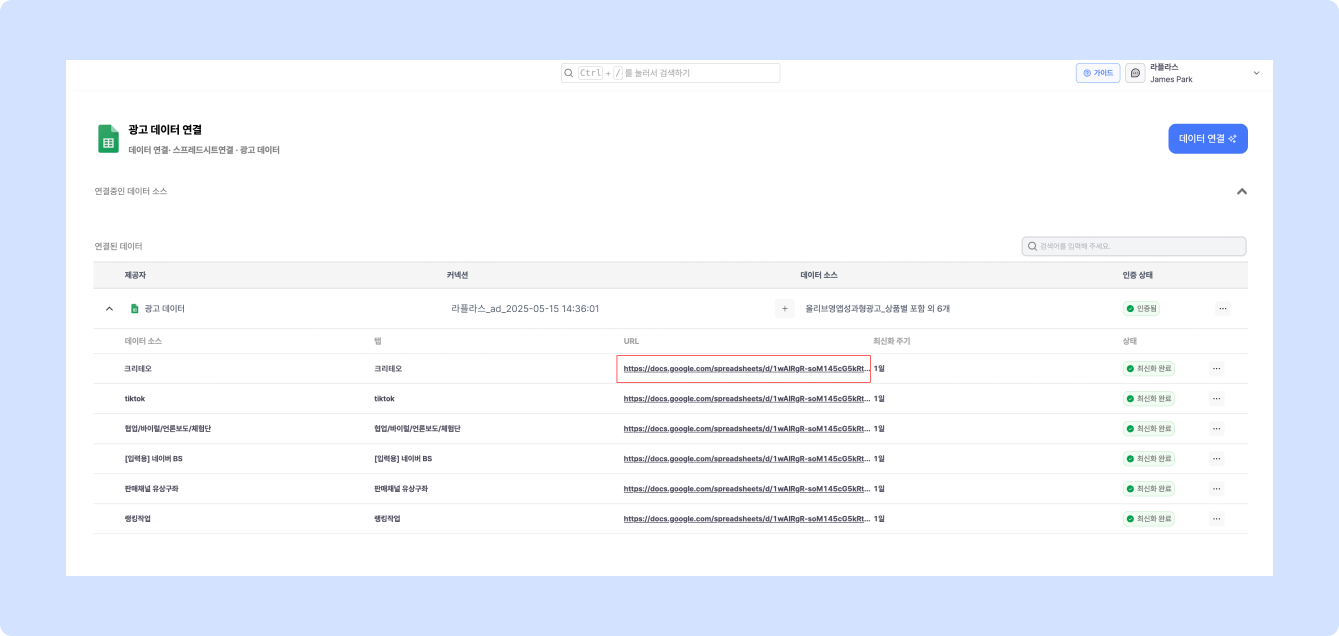Open three-dot menu for [입력용] 네이버 BS row
This screenshot has width=1339, height=636.
[x=1216, y=459]
